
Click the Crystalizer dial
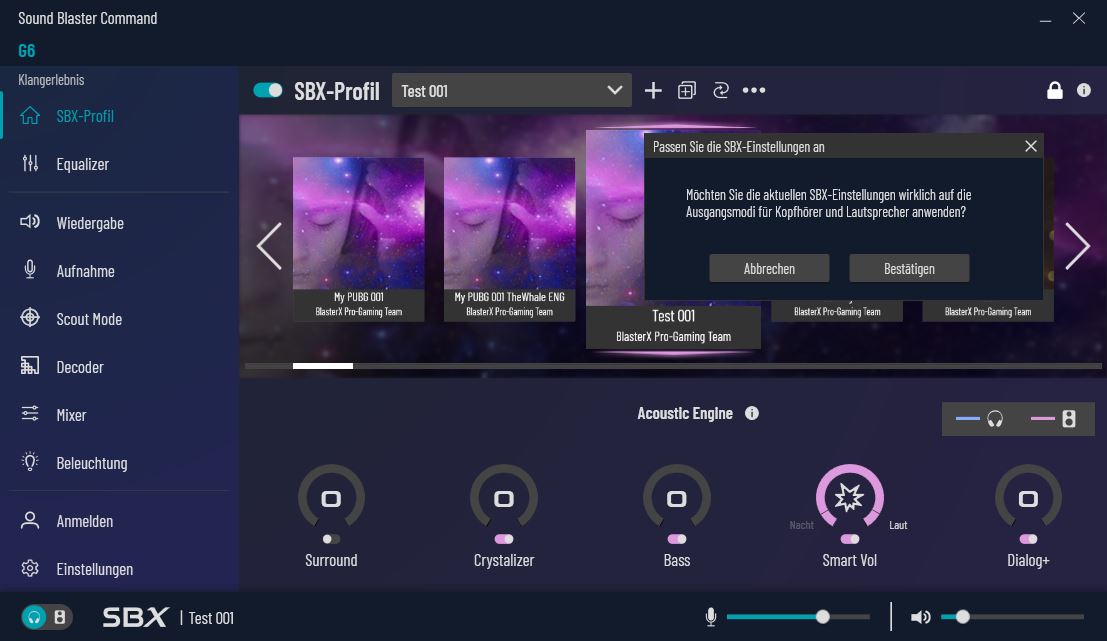(503, 497)
